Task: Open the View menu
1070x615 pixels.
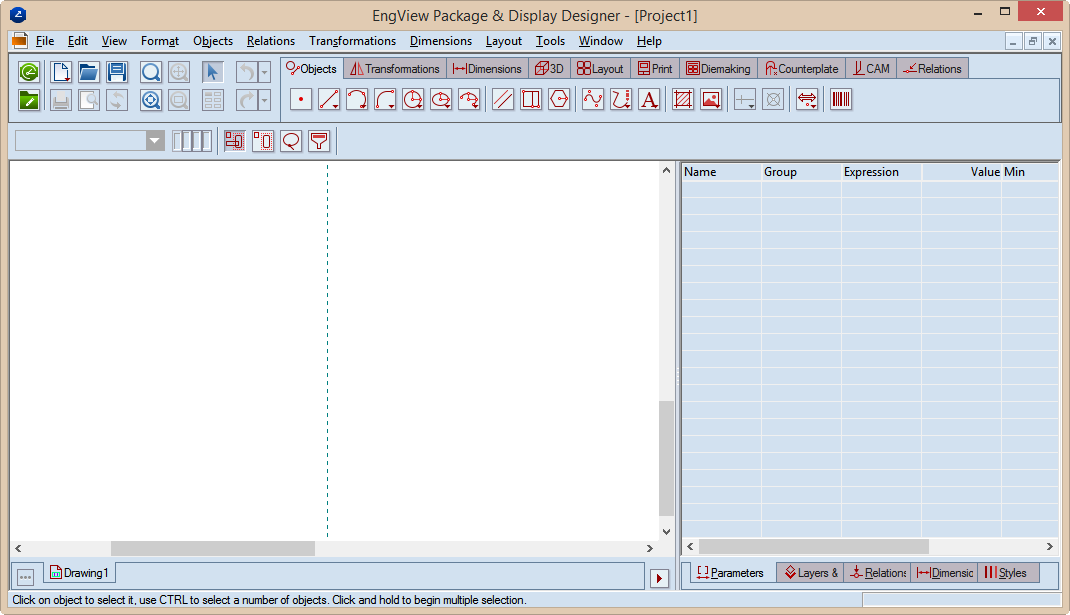Action: point(114,41)
